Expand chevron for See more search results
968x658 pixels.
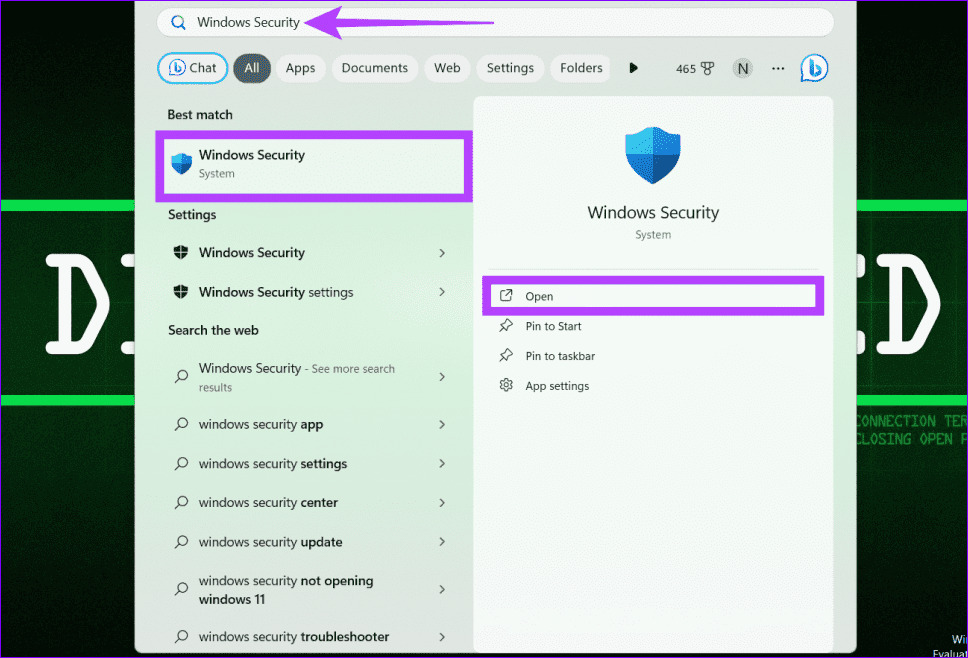tap(442, 377)
